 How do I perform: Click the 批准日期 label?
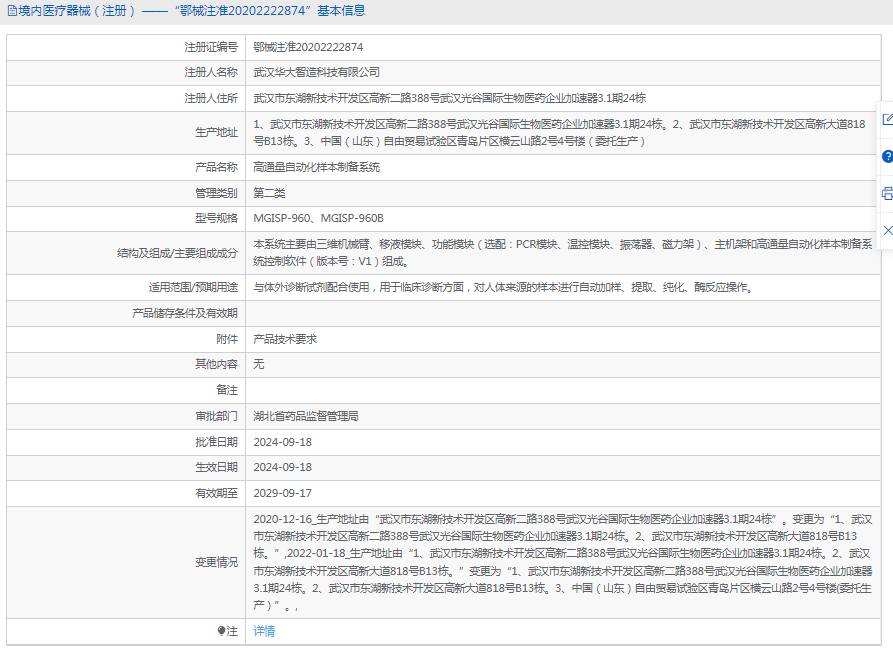[216, 442]
